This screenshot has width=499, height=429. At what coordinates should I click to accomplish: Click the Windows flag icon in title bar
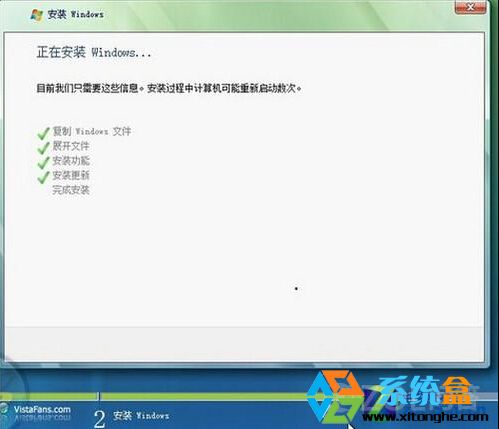(37, 15)
